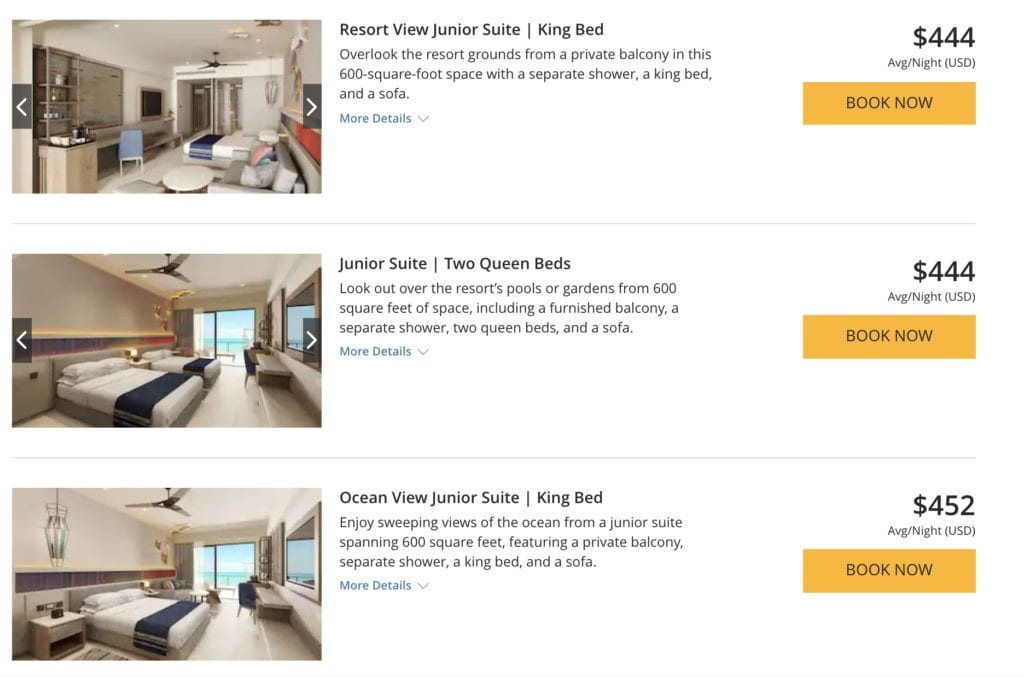Click the $444 price of the Resort View suite
The width and height of the screenshot is (1024, 677).
point(943,38)
